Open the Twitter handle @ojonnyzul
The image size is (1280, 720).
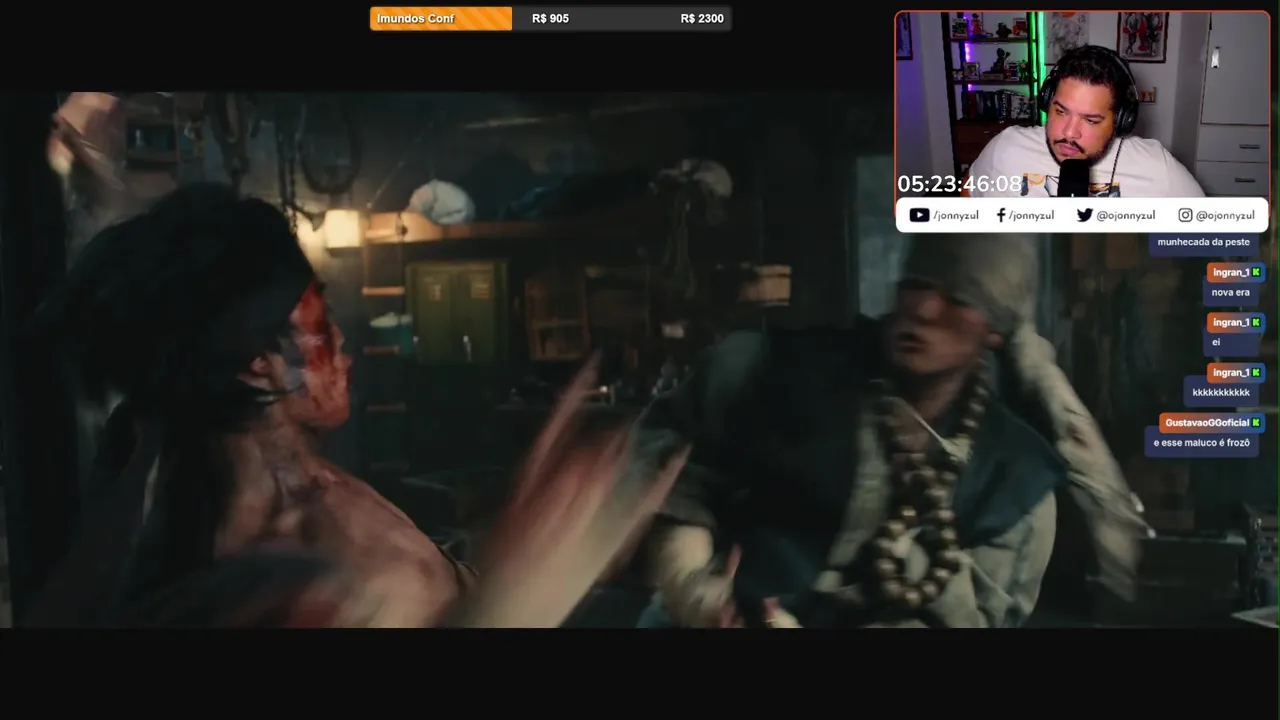click(1126, 215)
